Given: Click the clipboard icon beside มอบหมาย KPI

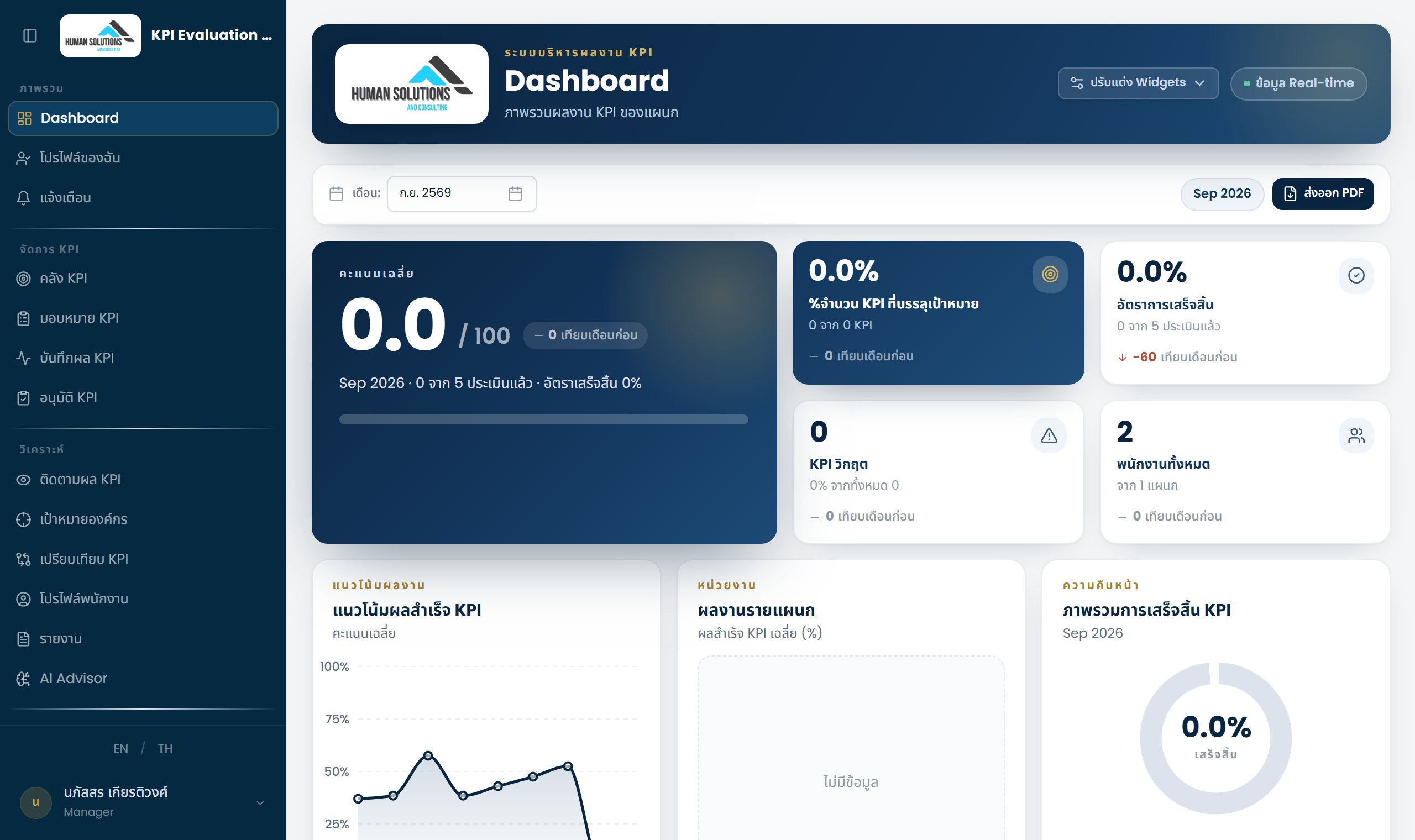Looking at the screenshot, I should [x=23, y=319].
